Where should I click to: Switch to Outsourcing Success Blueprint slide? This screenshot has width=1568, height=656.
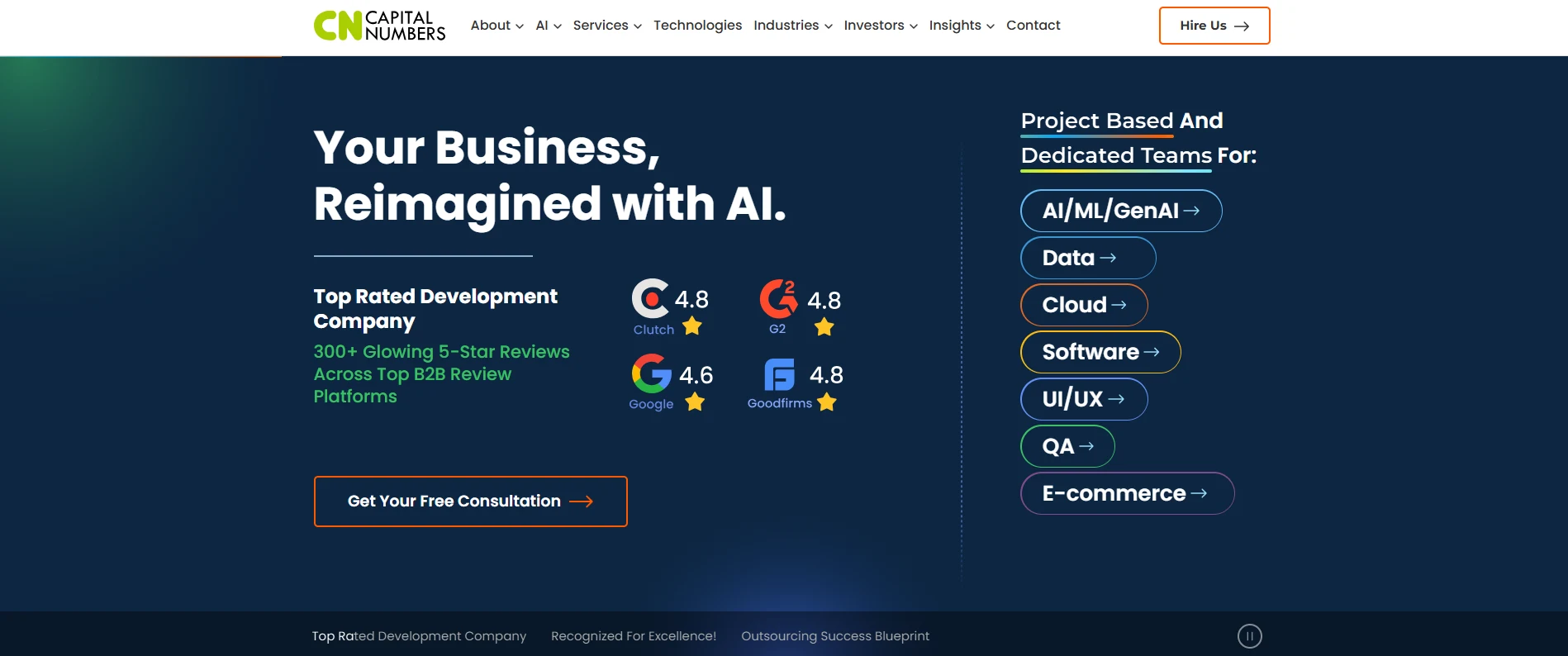(x=835, y=636)
